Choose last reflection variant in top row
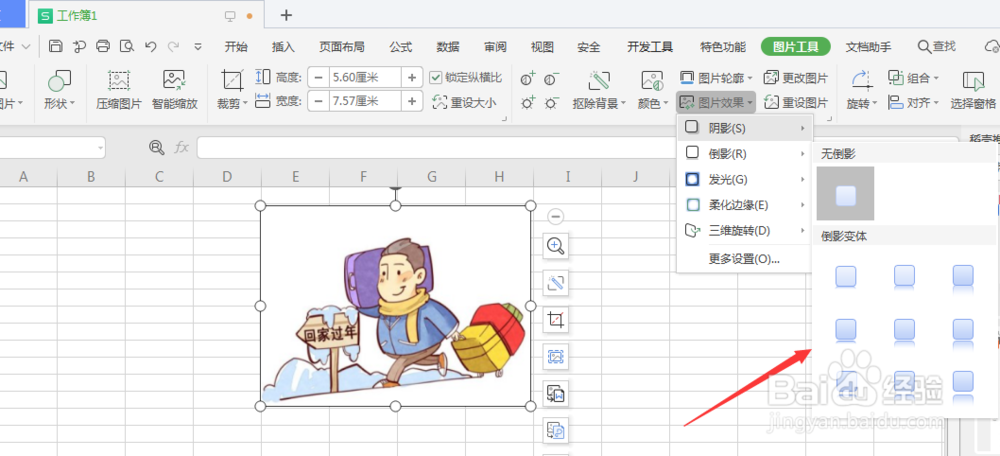 tap(963, 277)
